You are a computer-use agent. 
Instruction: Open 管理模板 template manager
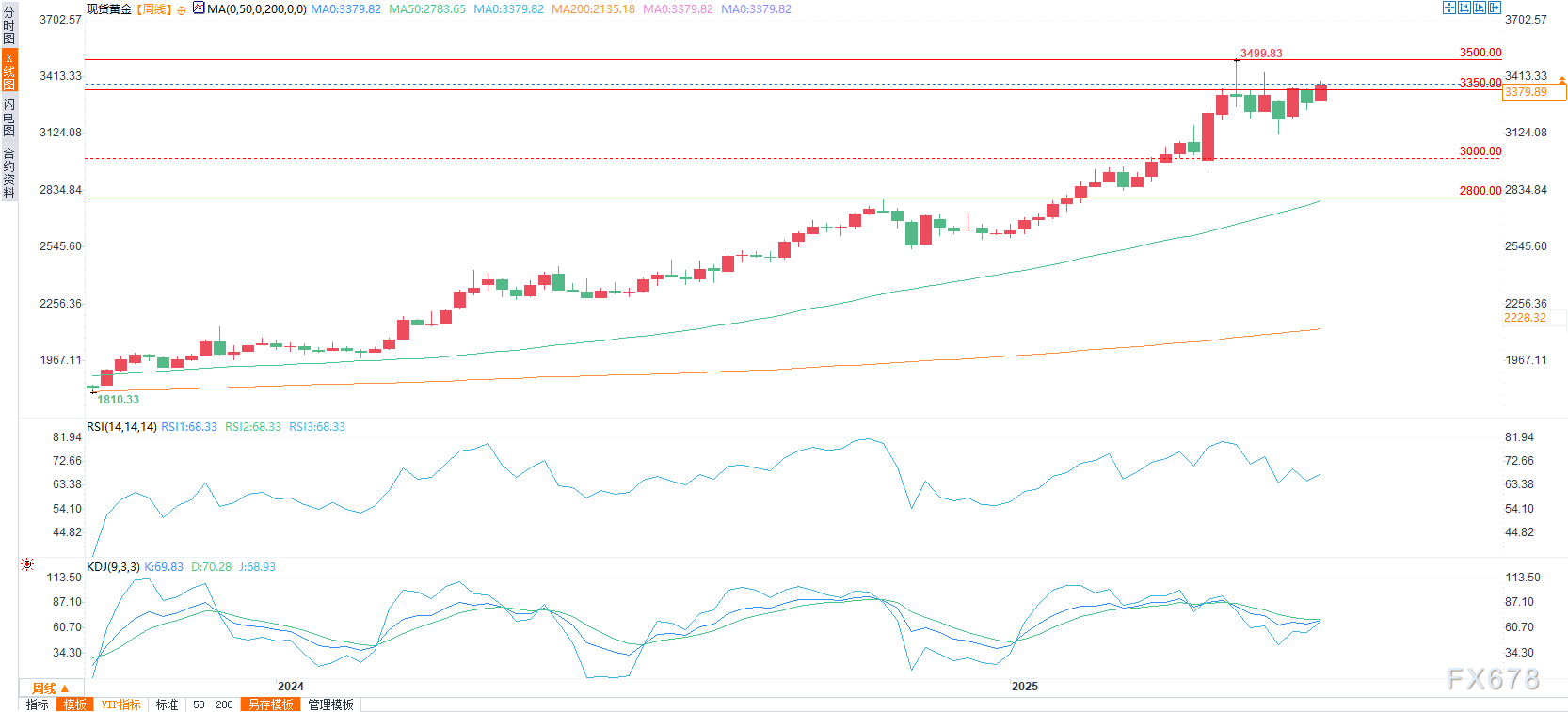(331, 704)
